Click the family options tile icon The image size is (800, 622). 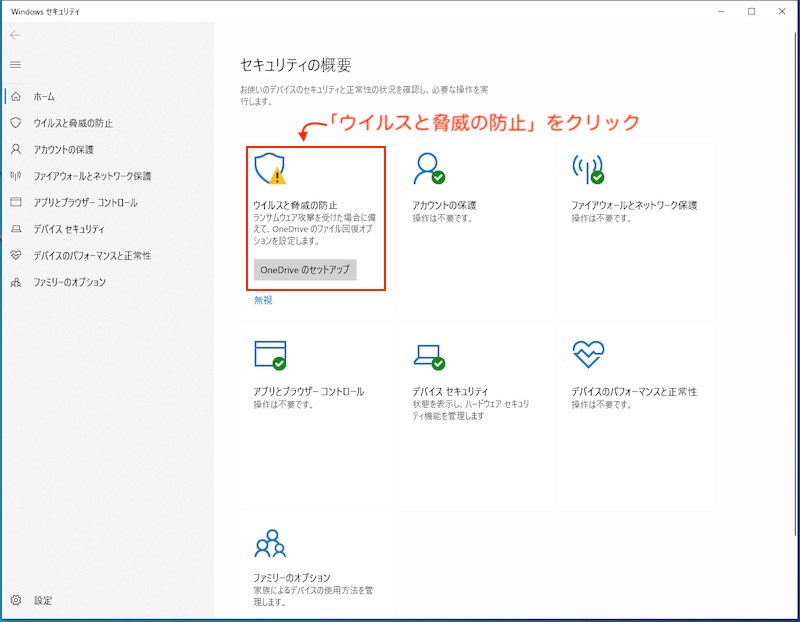270,543
